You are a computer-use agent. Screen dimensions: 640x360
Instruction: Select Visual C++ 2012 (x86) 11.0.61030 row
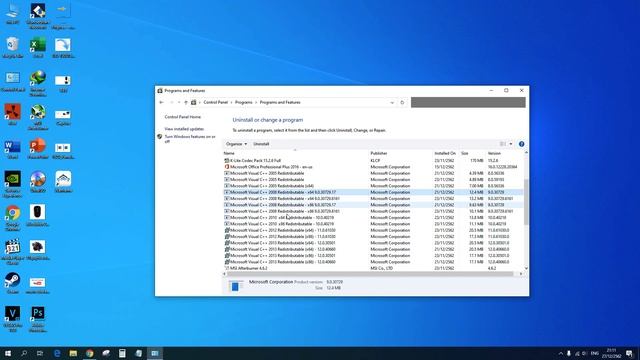(373, 237)
